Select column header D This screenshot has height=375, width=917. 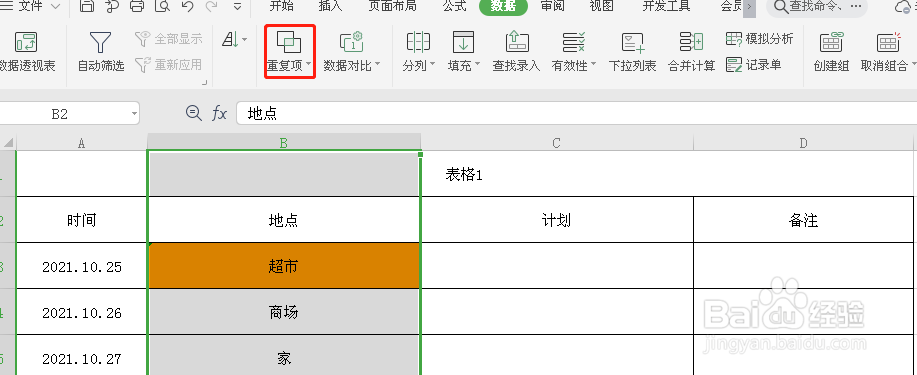tap(804, 142)
